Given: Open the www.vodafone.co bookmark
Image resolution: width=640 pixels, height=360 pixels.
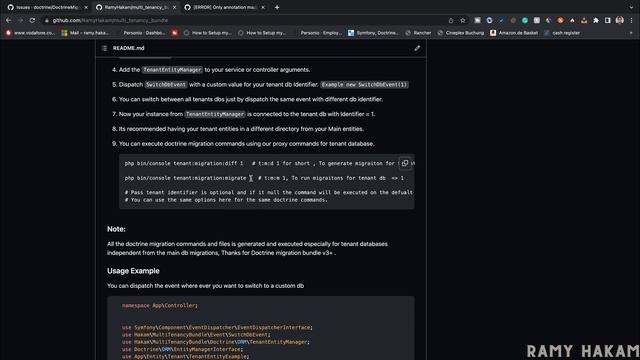Looking at the screenshot, I should [x=30, y=33].
